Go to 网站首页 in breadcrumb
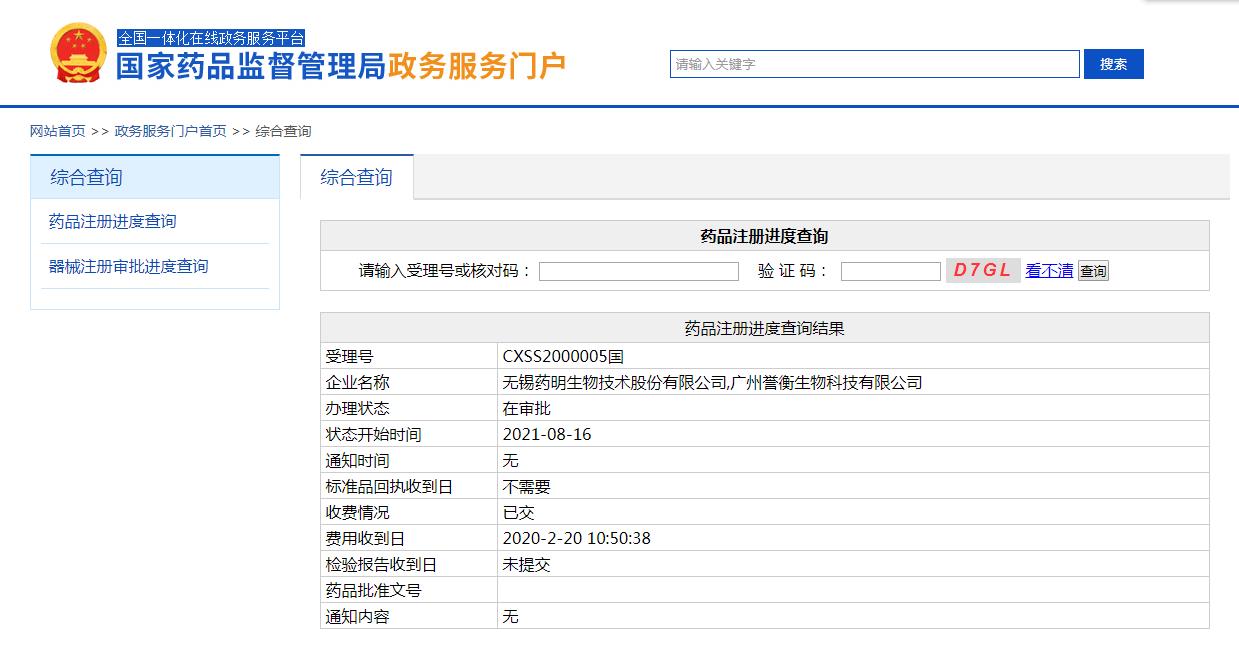Image resolution: width=1239 pixels, height=646 pixels. click(x=57, y=131)
